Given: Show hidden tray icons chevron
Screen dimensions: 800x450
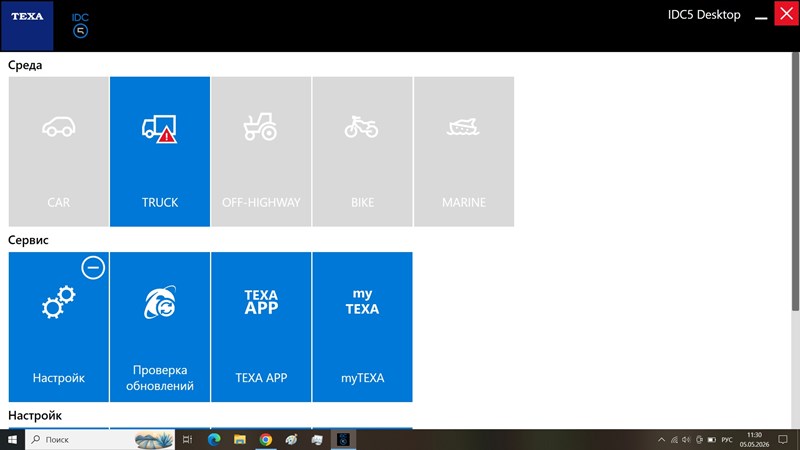Looking at the screenshot, I should (661, 439).
